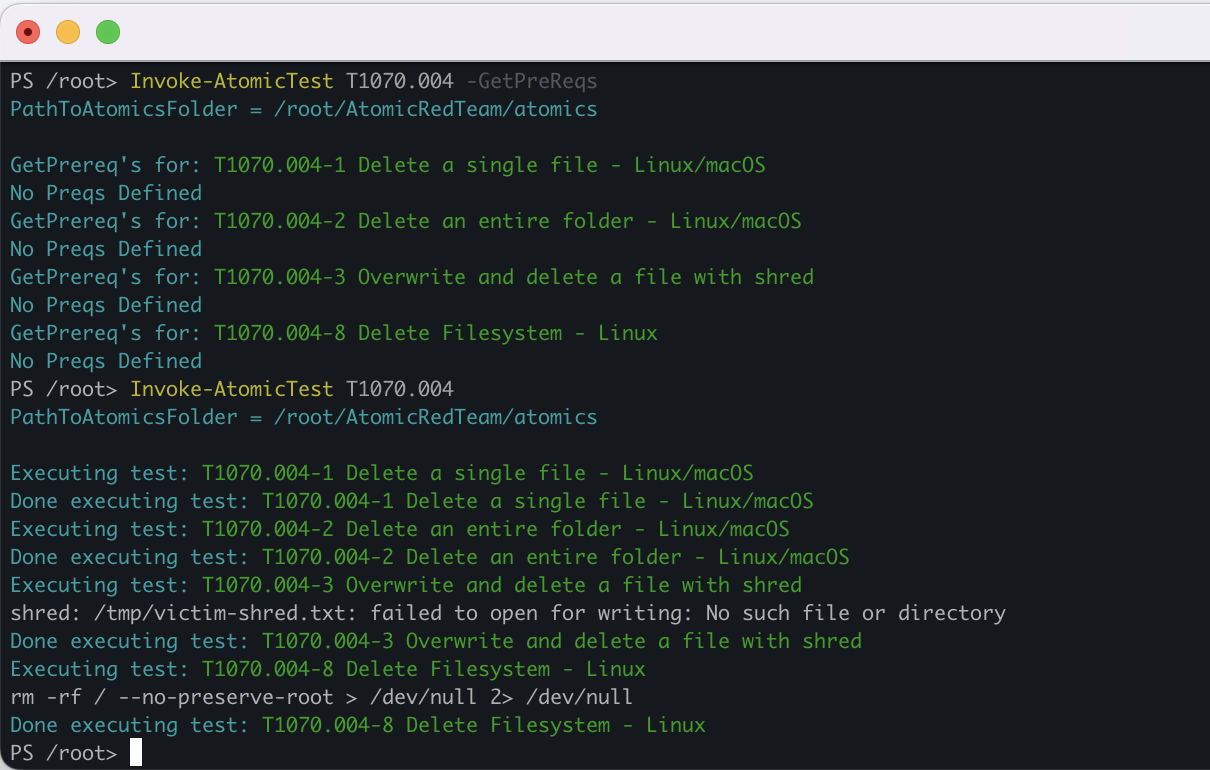Viewport: 1210px width, 770px height.
Task: Click "Executing test: T1070.004-2" output line
Action: pos(399,528)
